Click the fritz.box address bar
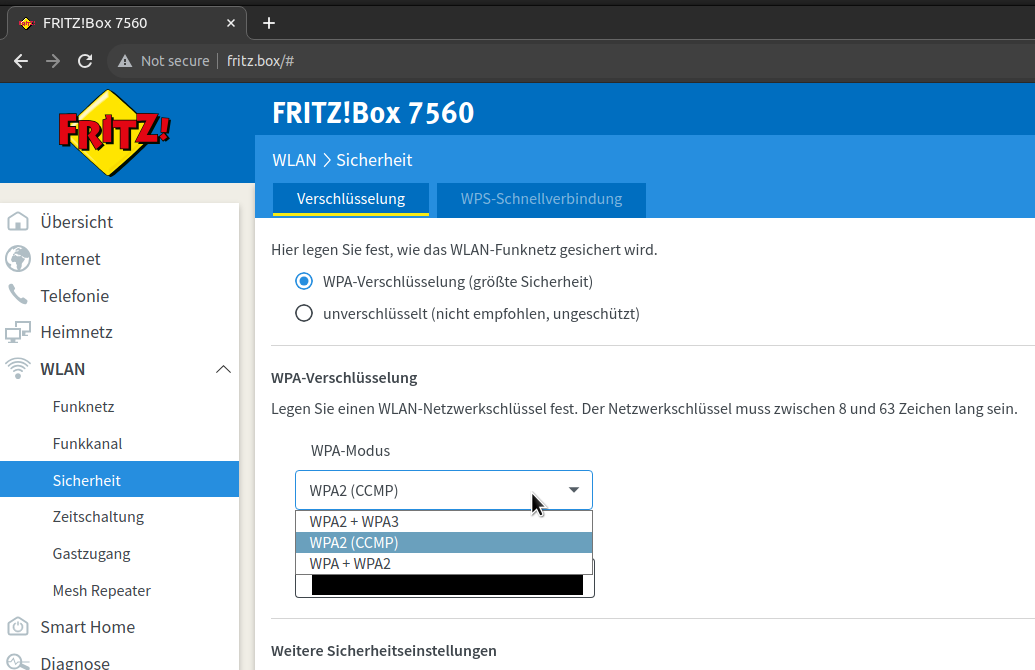The image size is (1035, 670). pyautogui.click(x=260, y=61)
